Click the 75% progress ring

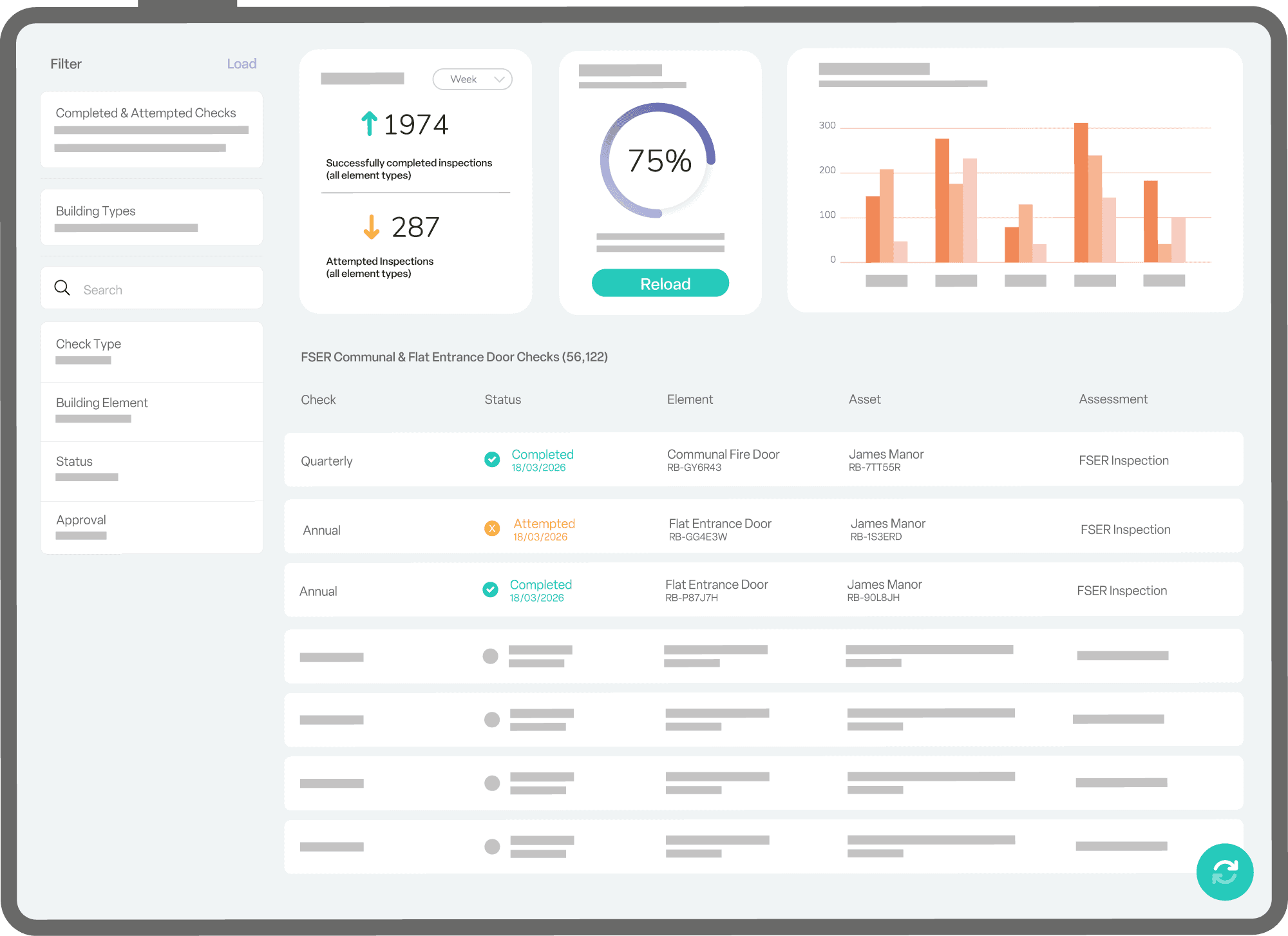[x=658, y=160]
